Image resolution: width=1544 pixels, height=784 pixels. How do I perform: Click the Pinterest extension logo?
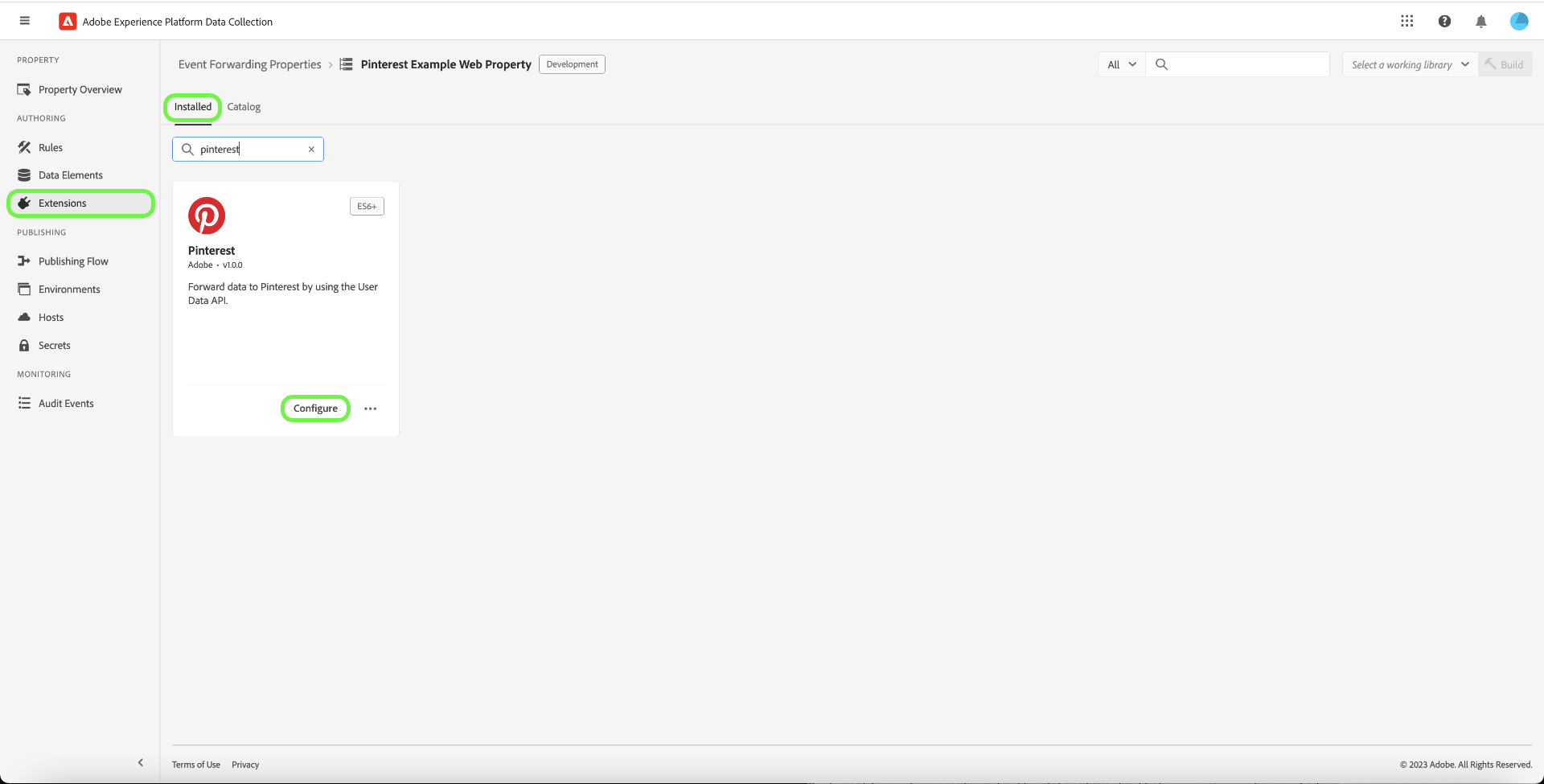(207, 215)
